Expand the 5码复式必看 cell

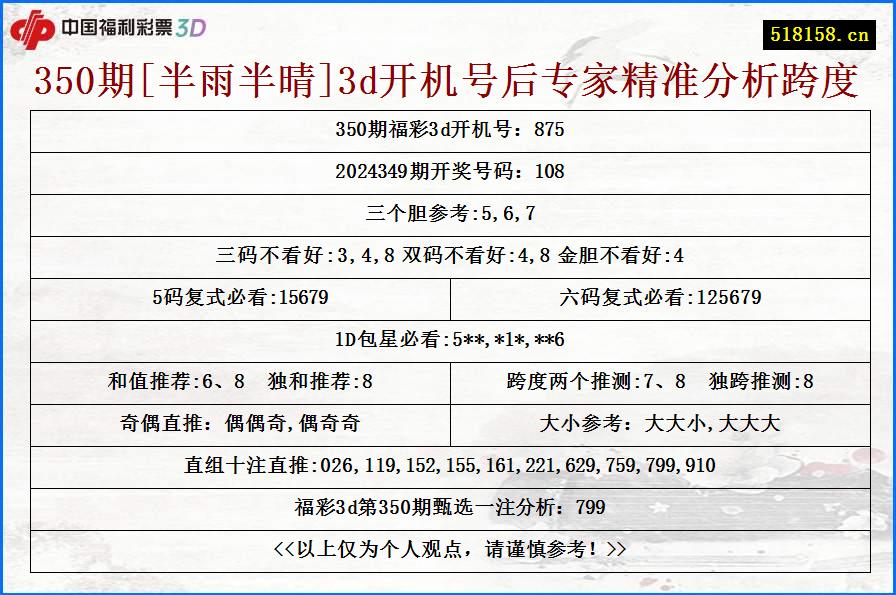pos(240,297)
